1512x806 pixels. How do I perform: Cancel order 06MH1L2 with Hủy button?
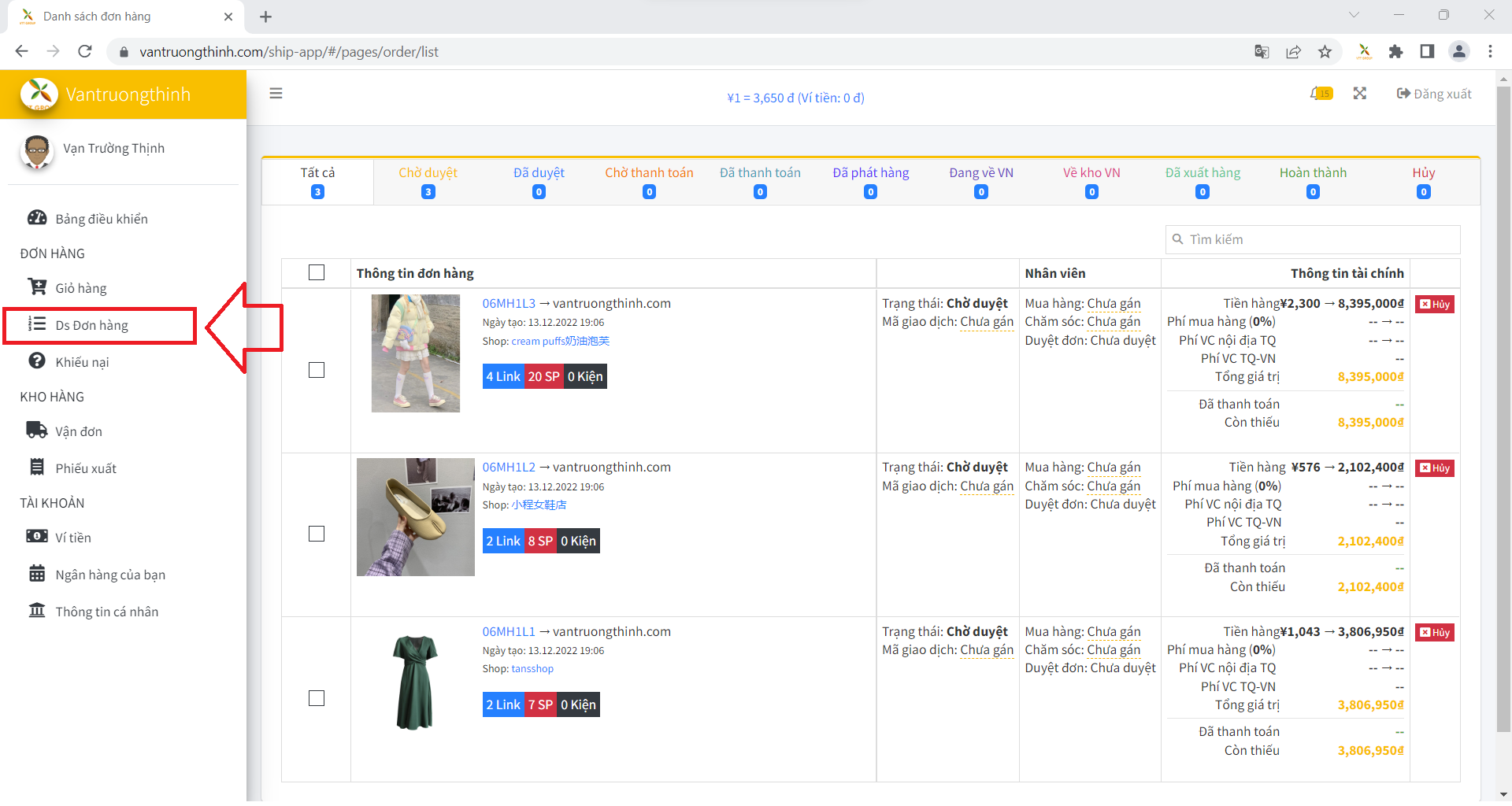click(x=1435, y=468)
